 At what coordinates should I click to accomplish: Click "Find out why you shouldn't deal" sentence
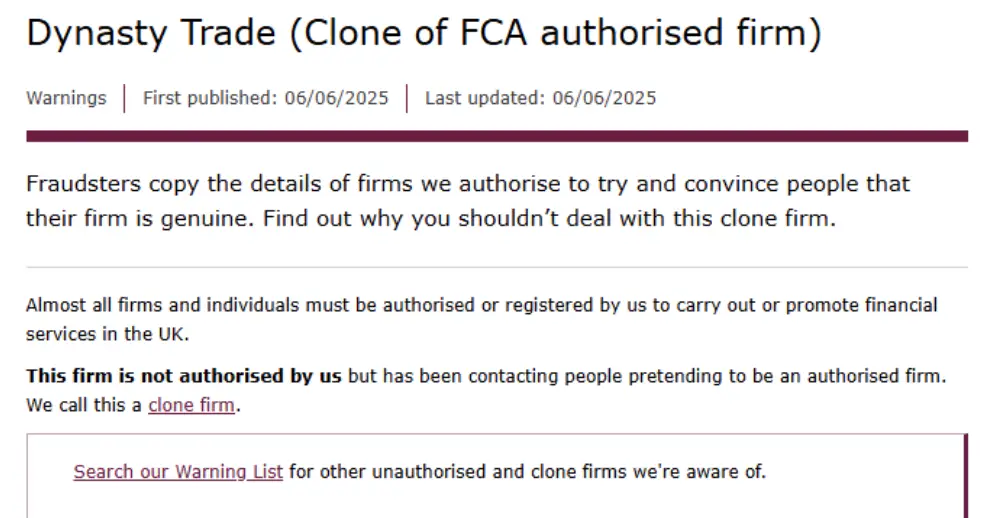point(548,219)
